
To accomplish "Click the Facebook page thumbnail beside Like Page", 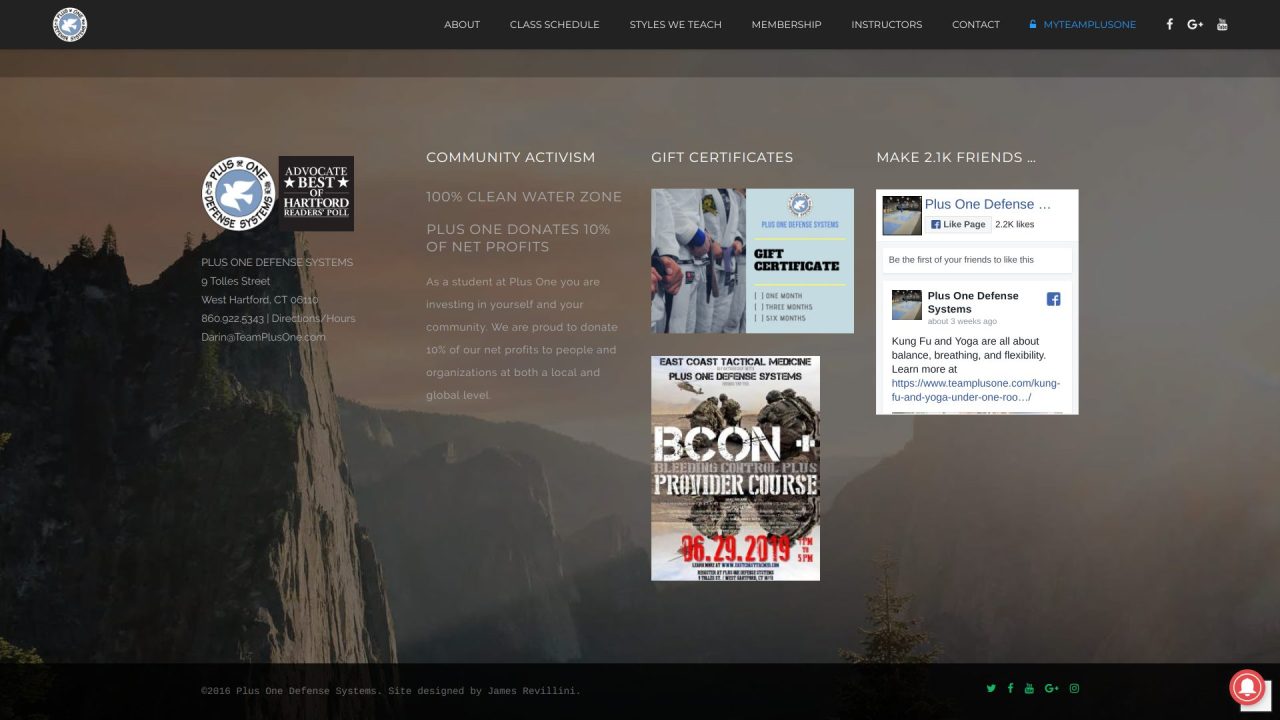I will coord(902,216).
